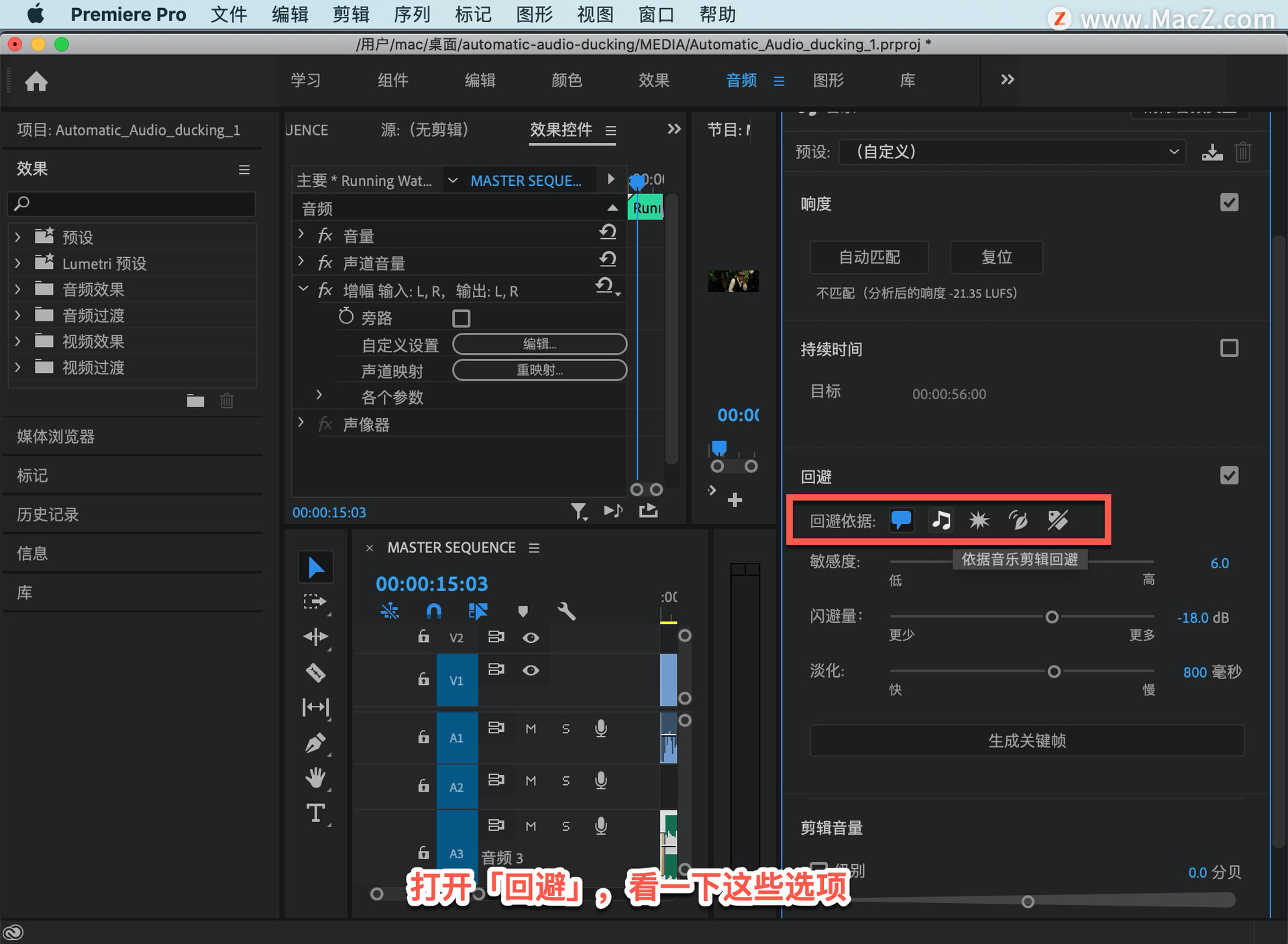Image resolution: width=1288 pixels, height=944 pixels.
Task: Add marker in timeline
Action: click(523, 611)
